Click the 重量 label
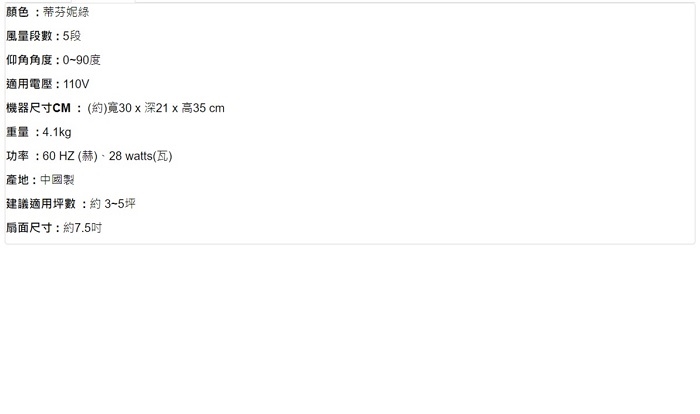This screenshot has height=414, width=700. point(18,132)
